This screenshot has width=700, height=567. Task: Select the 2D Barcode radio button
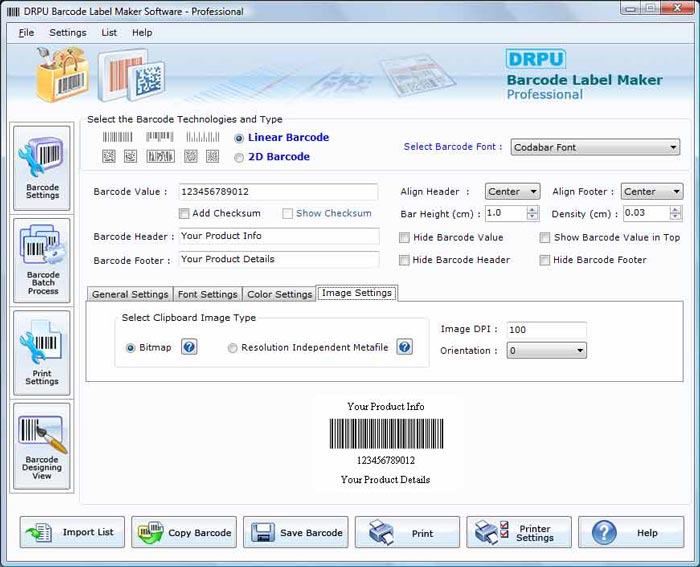pyautogui.click(x=239, y=157)
